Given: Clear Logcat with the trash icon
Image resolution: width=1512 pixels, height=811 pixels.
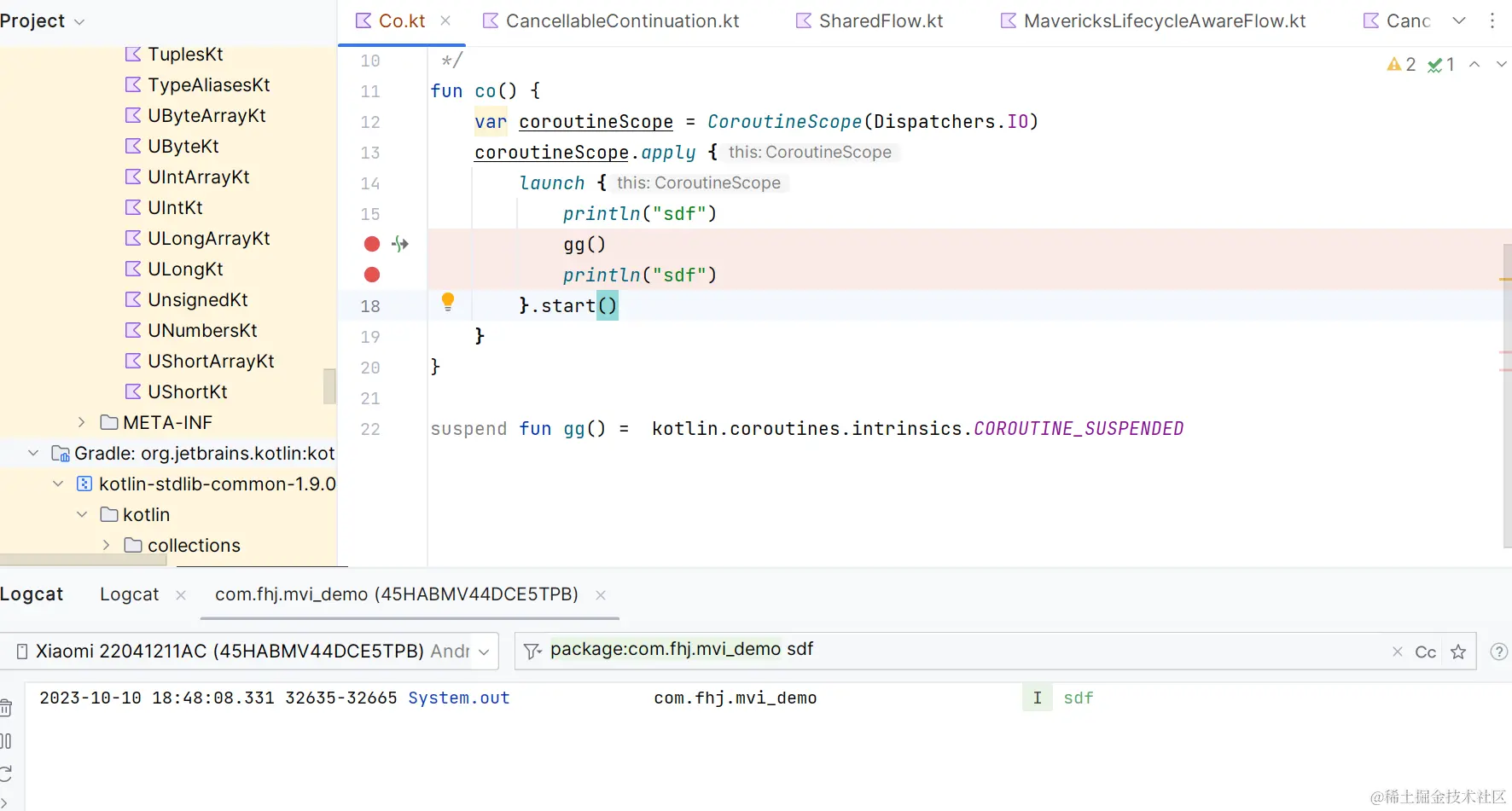Looking at the screenshot, I should pos(6,708).
